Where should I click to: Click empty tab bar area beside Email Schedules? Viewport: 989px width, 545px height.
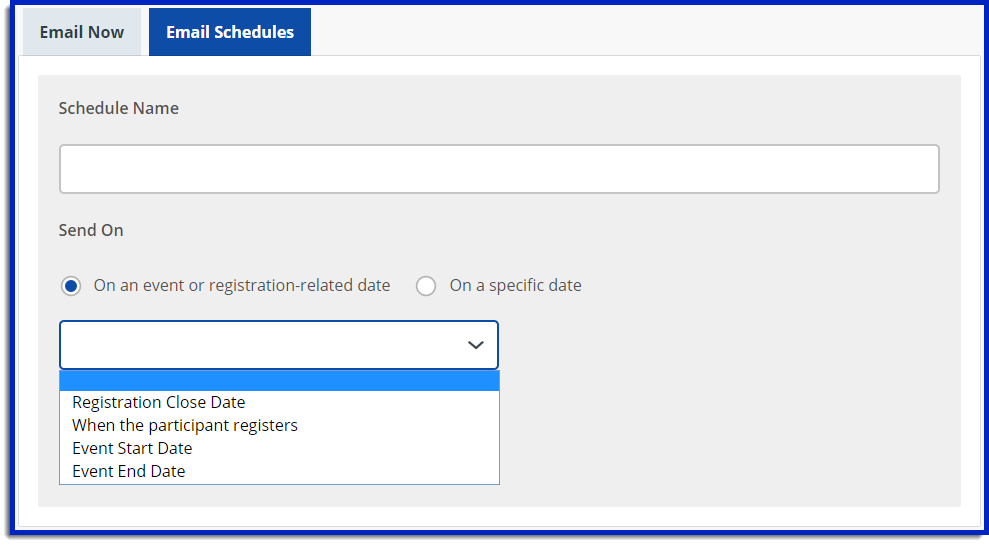click(x=640, y=32)
